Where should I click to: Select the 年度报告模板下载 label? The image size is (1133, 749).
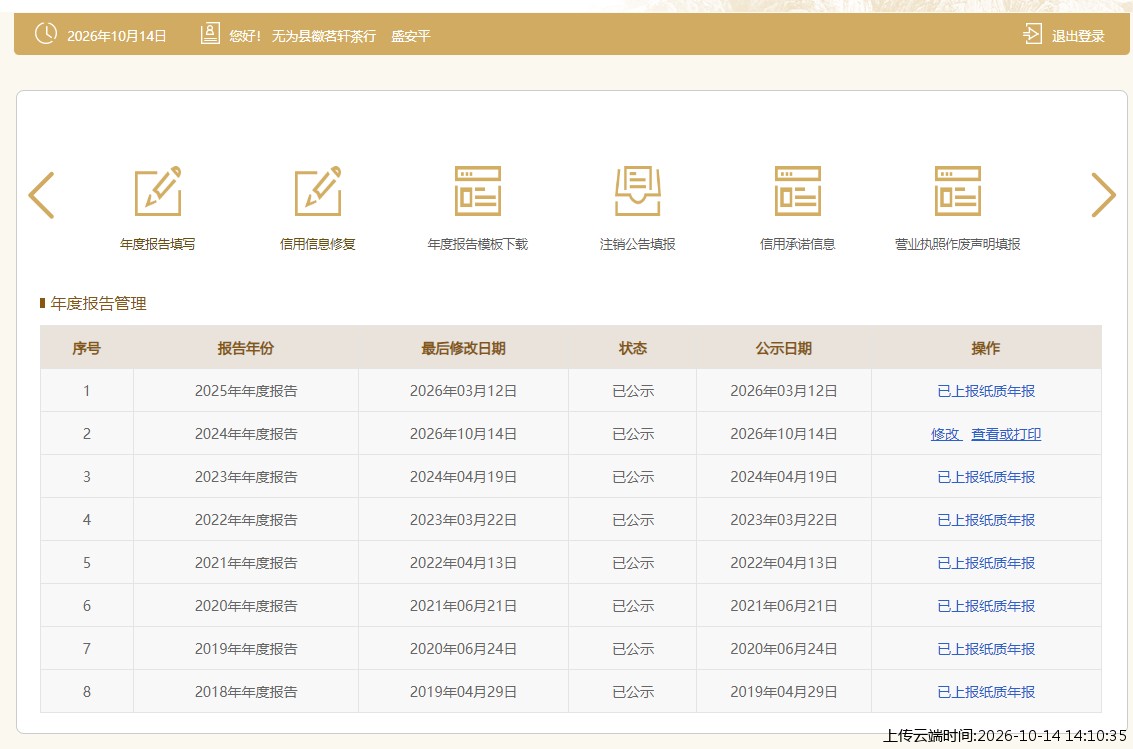click(x=478, y=244)
